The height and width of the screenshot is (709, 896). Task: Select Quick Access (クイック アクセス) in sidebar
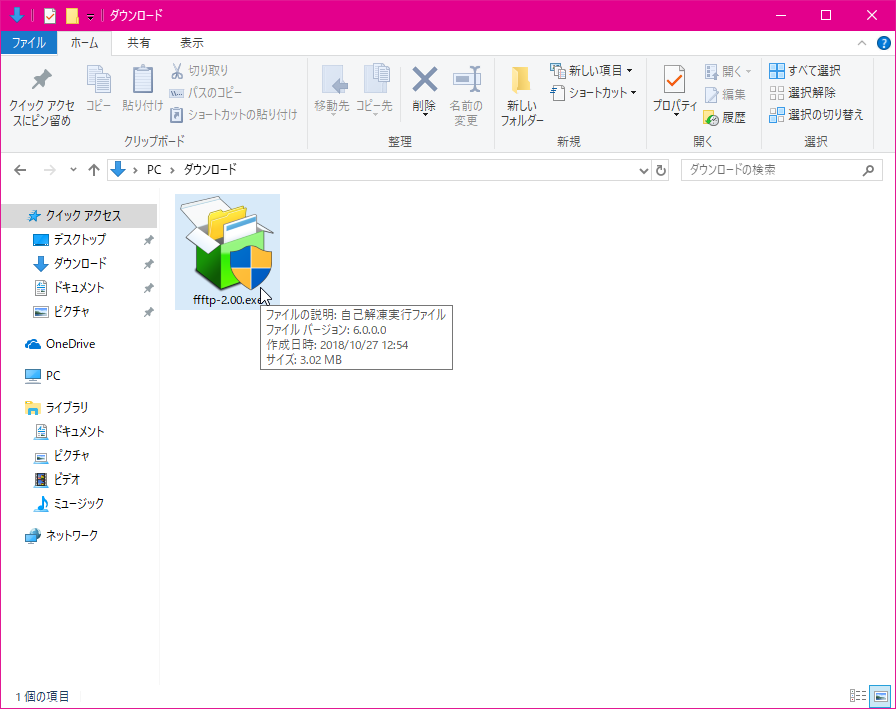click(80, 215)
